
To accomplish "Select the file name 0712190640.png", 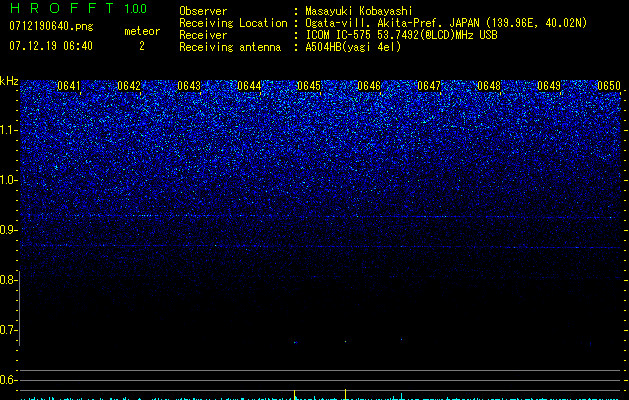I will tap(51, 26).
